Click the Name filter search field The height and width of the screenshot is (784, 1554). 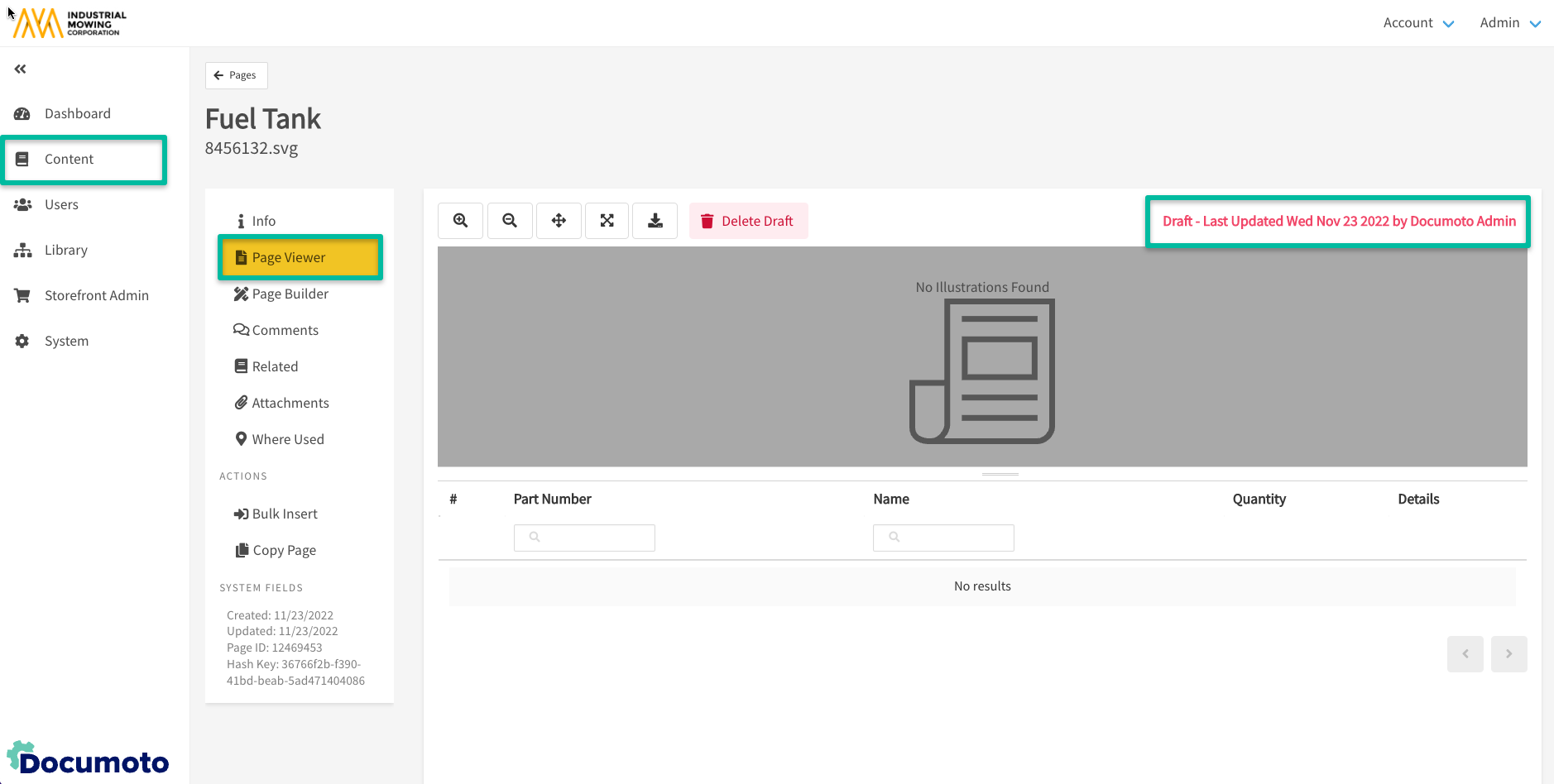(943, 538)
